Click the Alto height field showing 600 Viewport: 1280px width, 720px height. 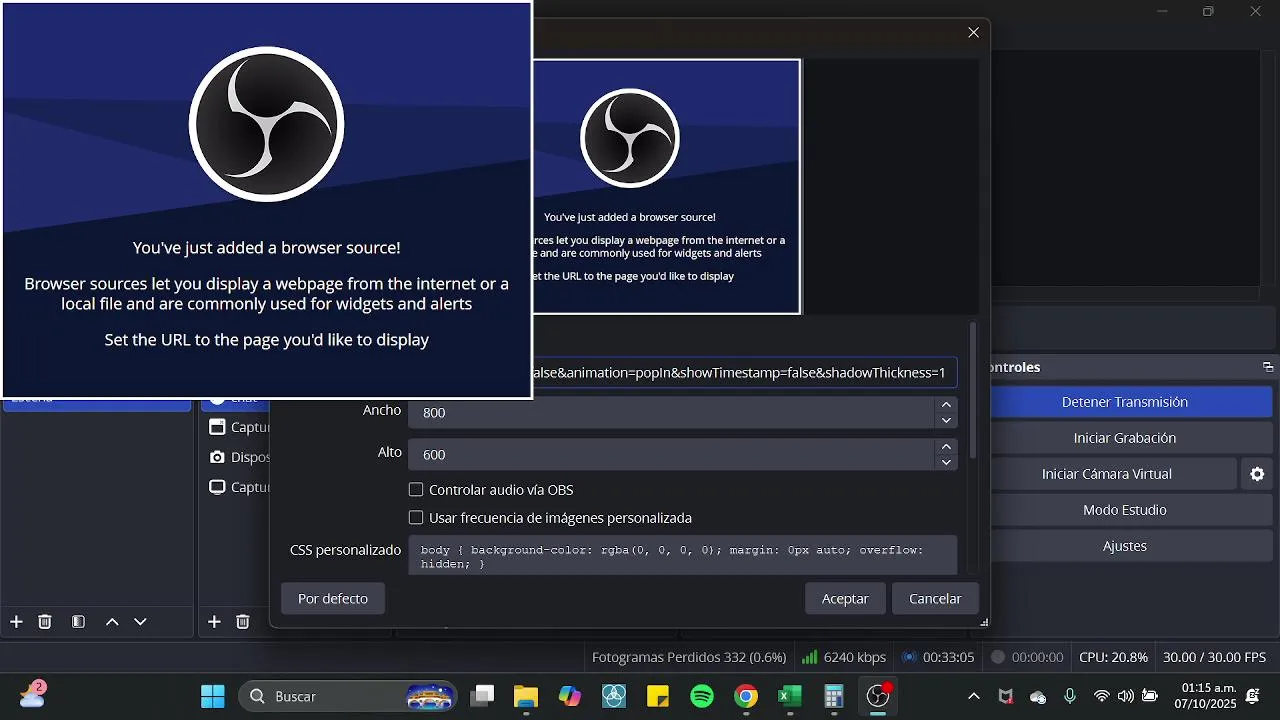pyautogui.click(x=672, y=454)
